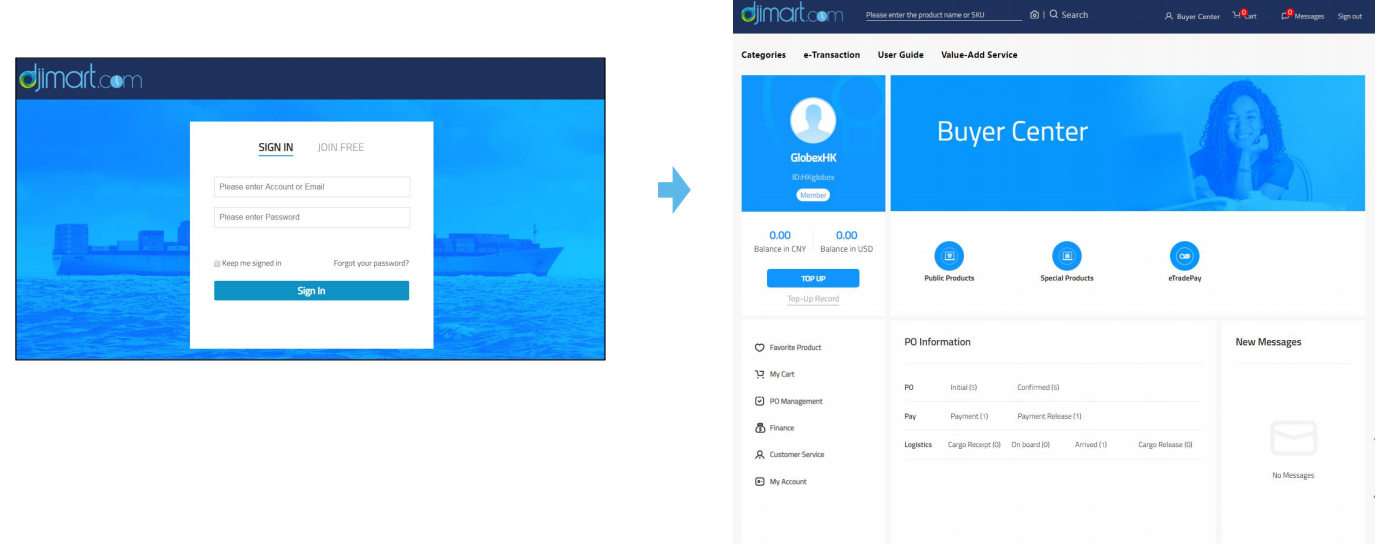Open the User Guide menu
The width and height of the screenshot is (1377, 544).
901,55
